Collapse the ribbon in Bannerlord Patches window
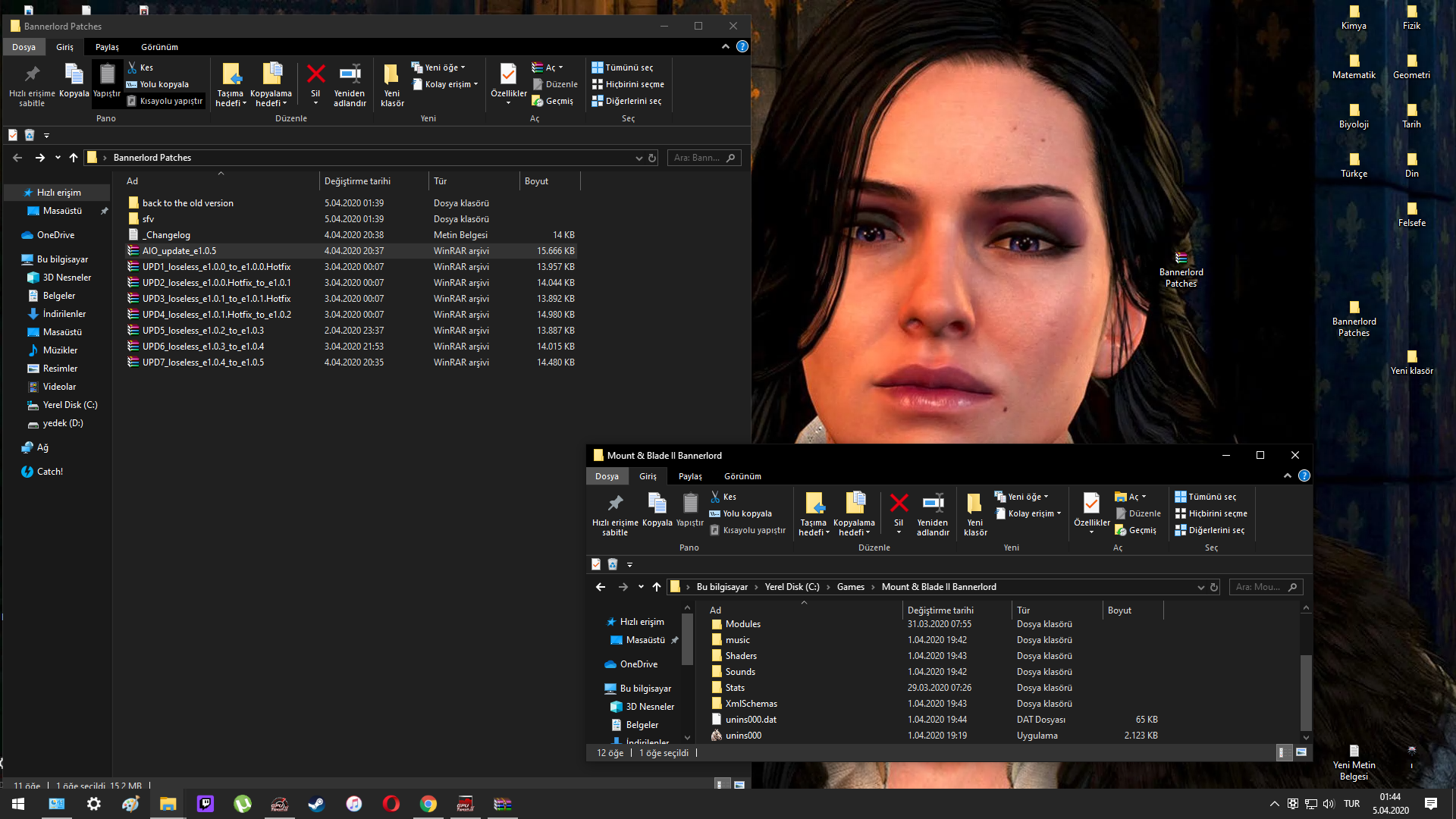The image size is (1456, 819). (x=726, y=46)
